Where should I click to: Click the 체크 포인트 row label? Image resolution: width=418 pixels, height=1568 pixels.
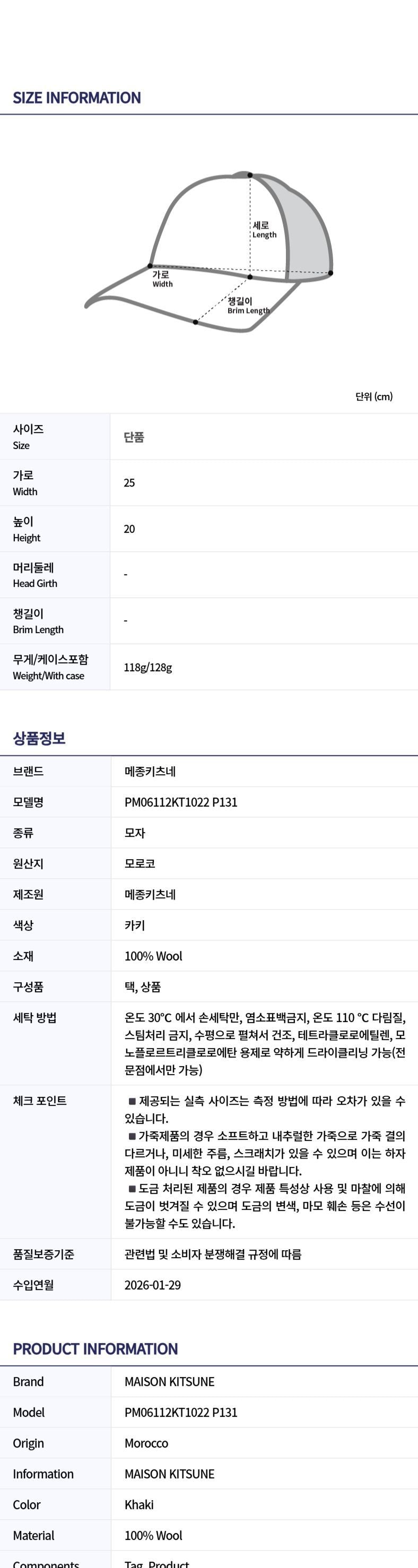pyautogui.click(x=40, y=1101)
